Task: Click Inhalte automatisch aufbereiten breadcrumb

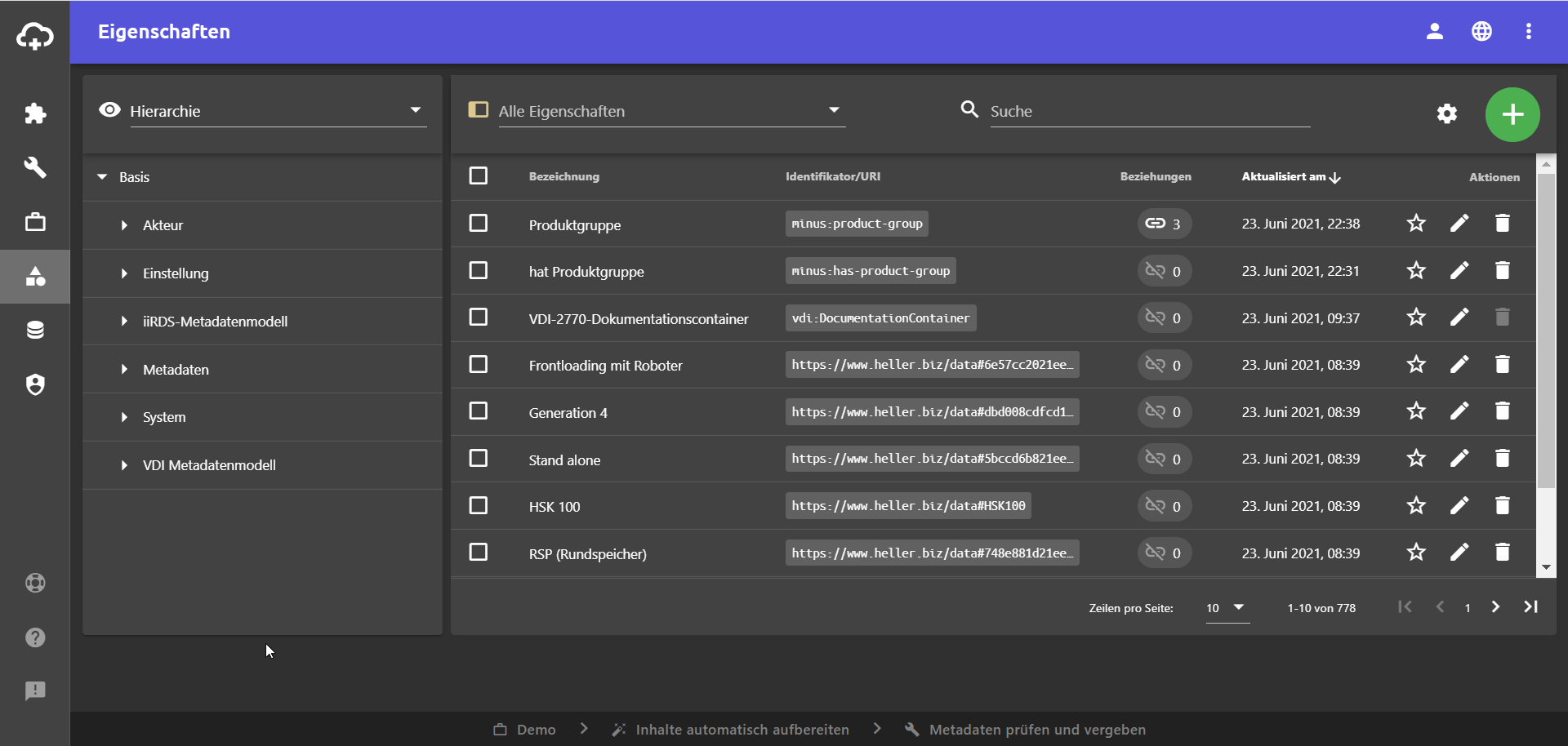Action: pyautogui.click(x=731, y=730)
